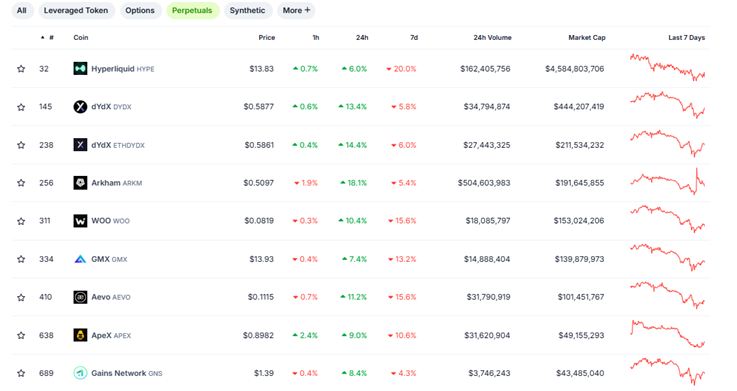The width and height of the screenshot is (737, 391).
Task: Star the dYdX DYDX row
Action: [x=21, y=107]
